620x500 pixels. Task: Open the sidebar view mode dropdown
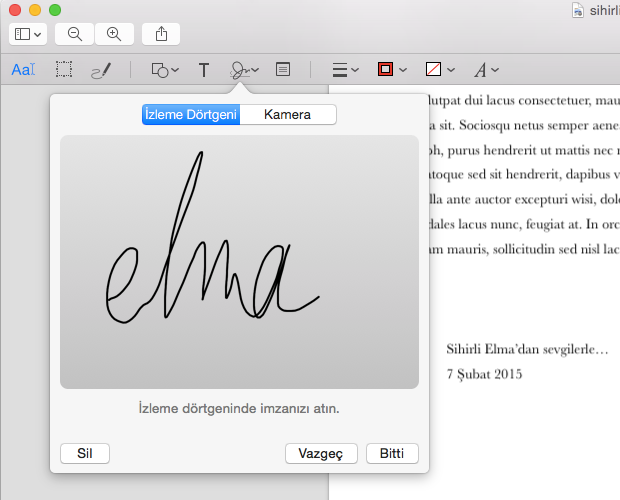(x=27, y=33)
